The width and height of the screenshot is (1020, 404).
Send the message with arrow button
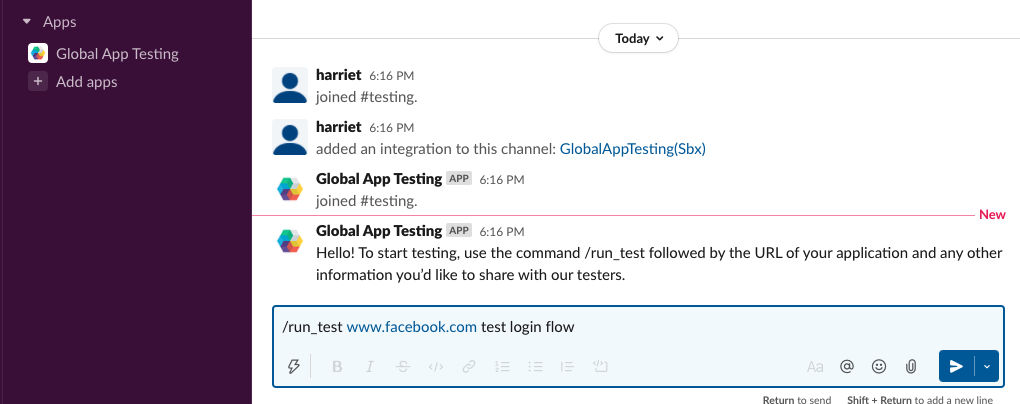957,366
